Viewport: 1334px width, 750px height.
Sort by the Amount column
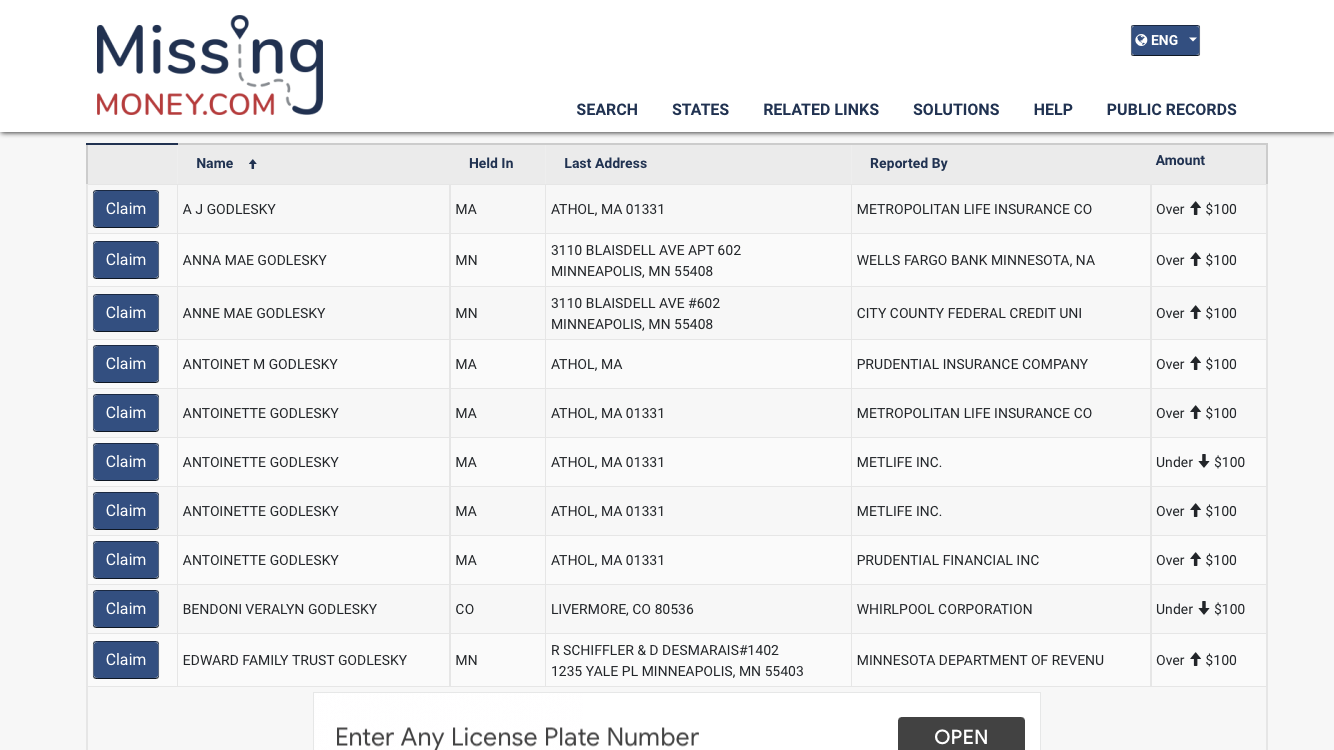[1180, 160]
